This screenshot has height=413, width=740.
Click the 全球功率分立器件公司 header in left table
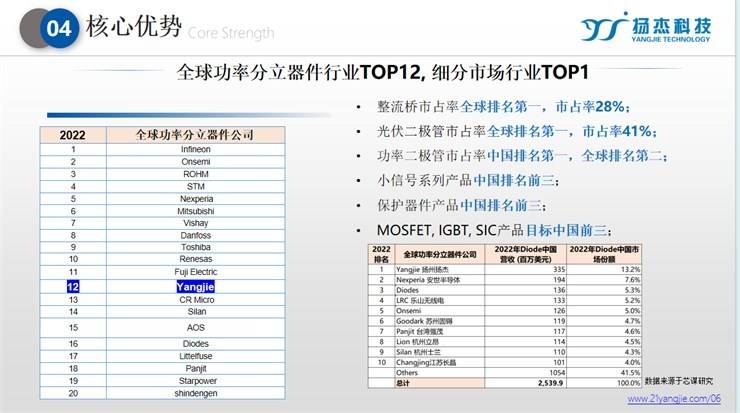click(194, 135)
